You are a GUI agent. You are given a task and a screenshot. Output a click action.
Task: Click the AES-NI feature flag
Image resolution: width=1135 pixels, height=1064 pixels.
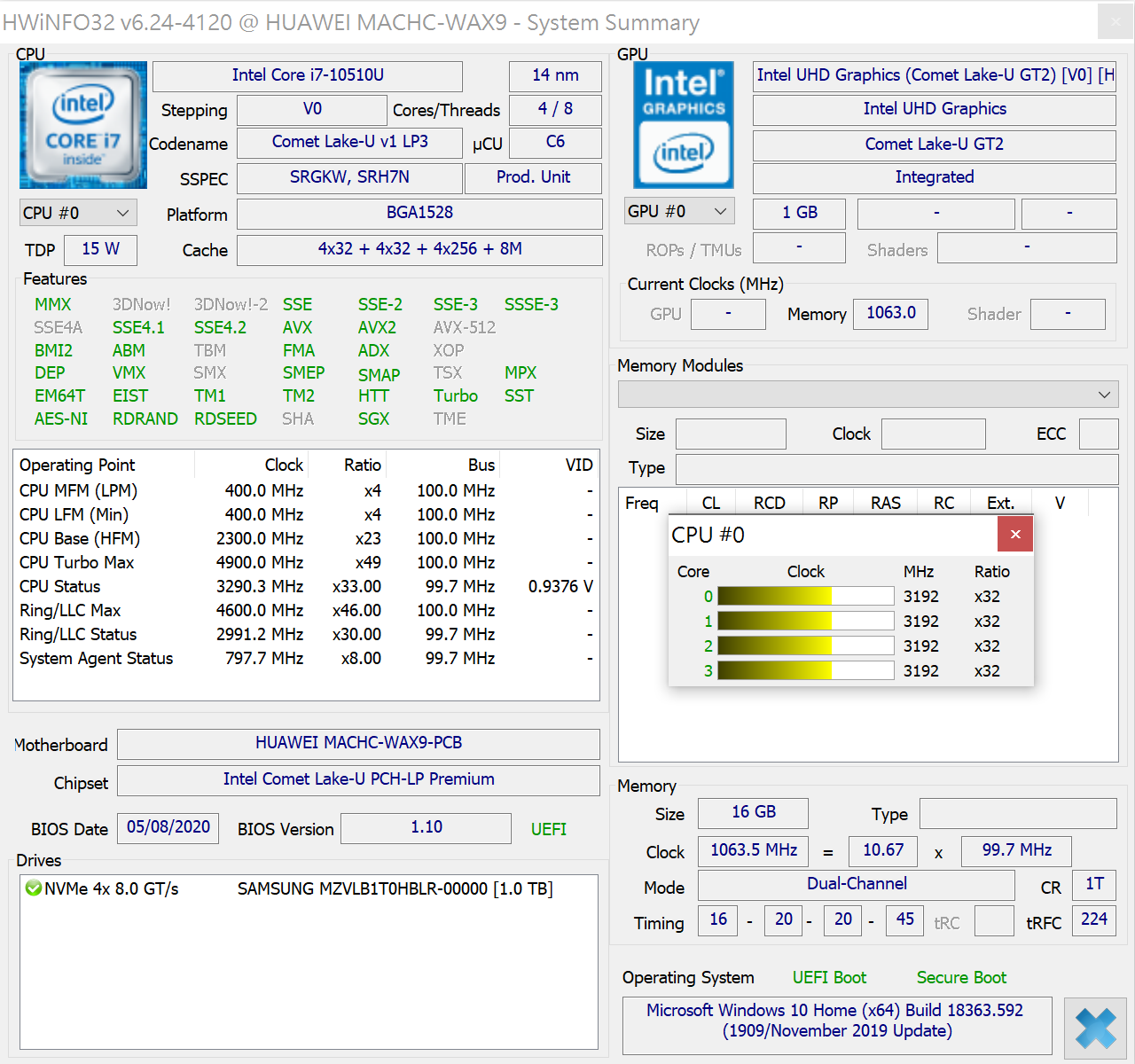(61, 419)
